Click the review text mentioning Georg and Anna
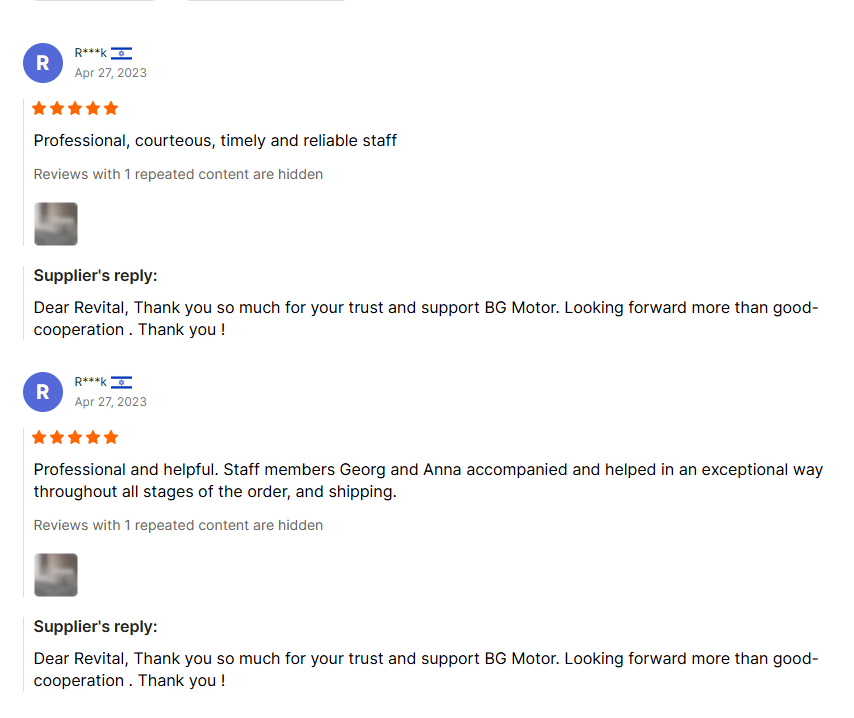 (428, 480)
